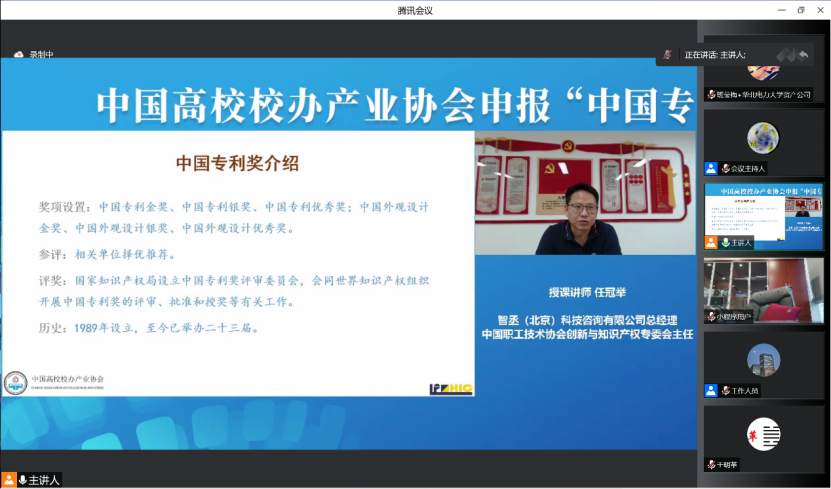This screenshot has height=489, width=831.
Task: Open the 主讲人 shared-screen thumbnail in the sidebar
Action: (763, 217)
